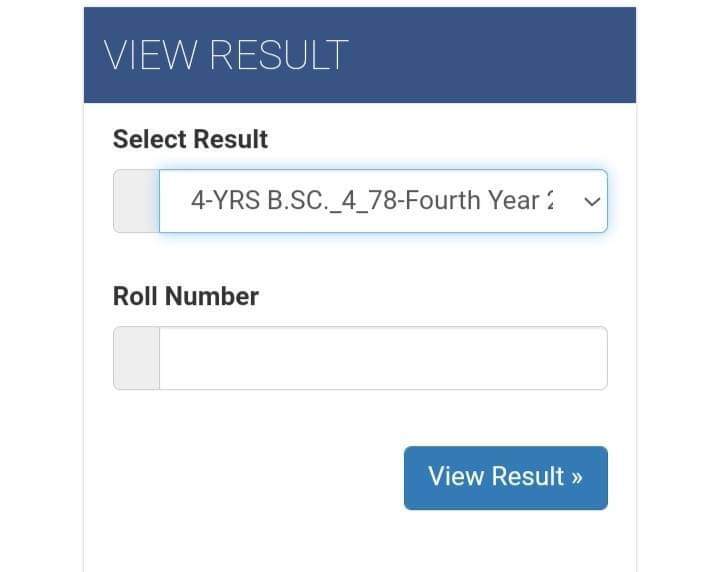Click the gray addon box beside result dropdown

[x=136, y=201]
